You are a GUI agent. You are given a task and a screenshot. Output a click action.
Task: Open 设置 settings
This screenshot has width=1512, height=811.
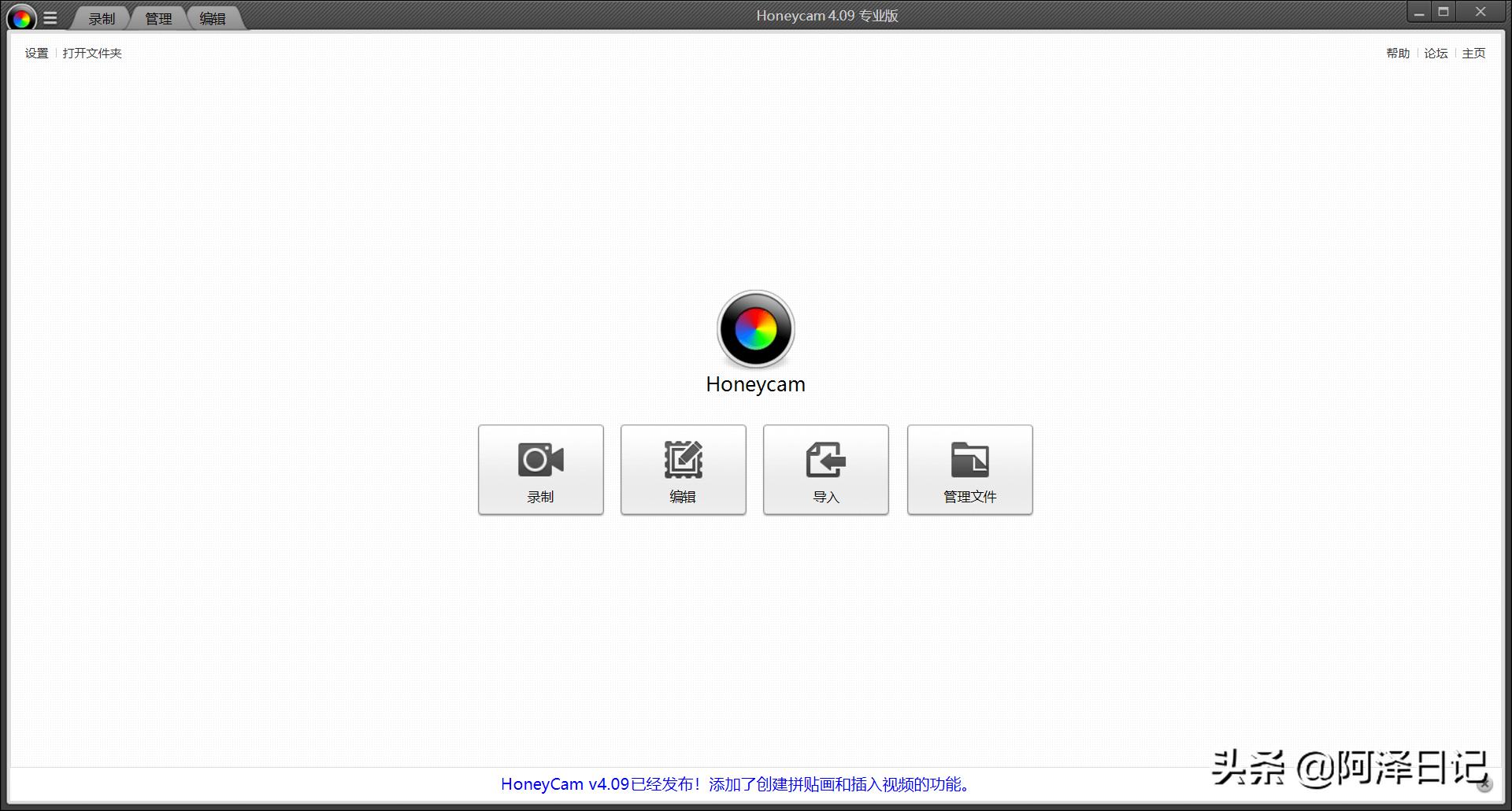[36, 54]
